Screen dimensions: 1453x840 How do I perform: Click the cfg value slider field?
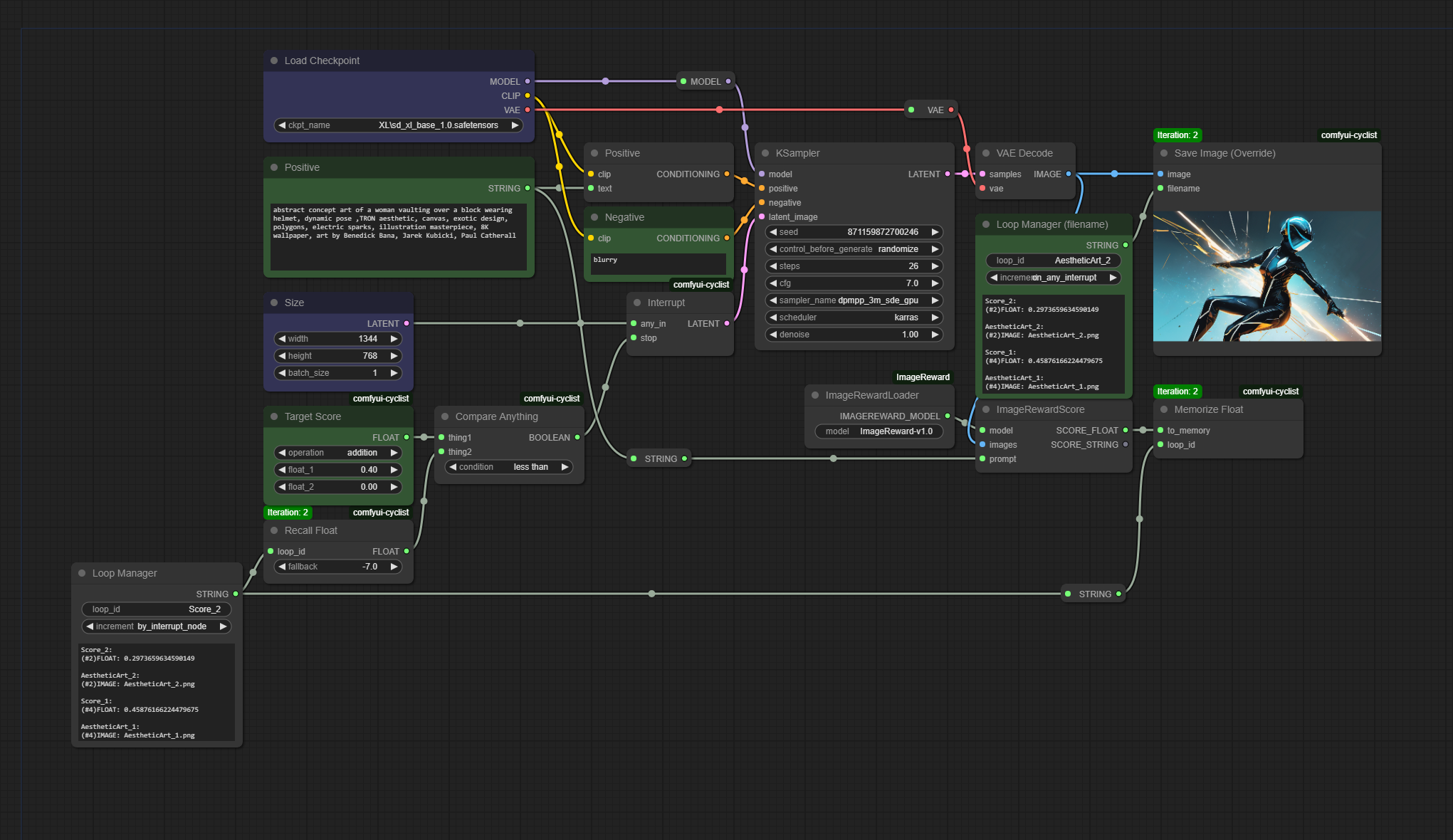click(854, 283)
